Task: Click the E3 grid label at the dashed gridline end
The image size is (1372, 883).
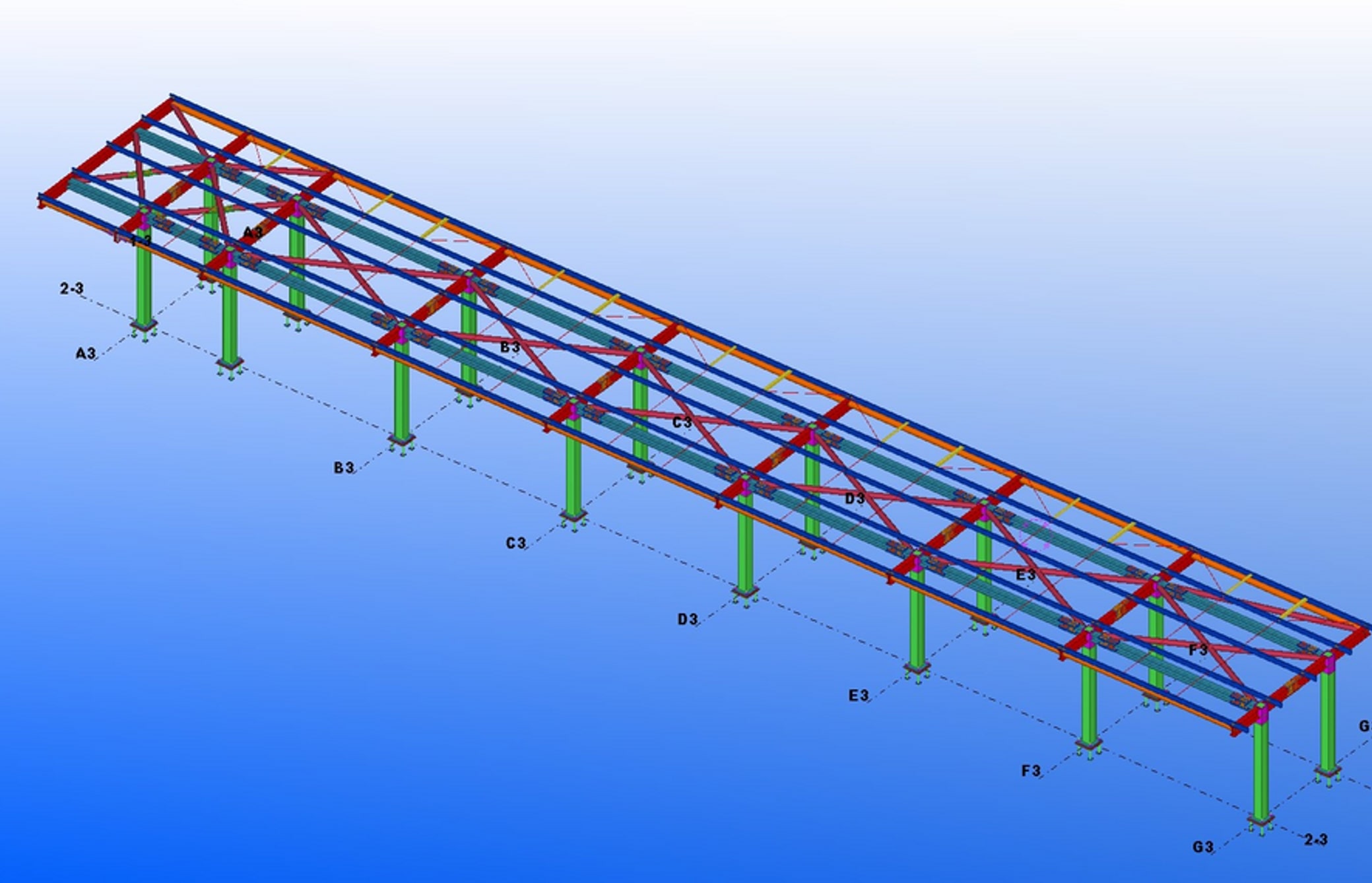Action: pos(859,696)
